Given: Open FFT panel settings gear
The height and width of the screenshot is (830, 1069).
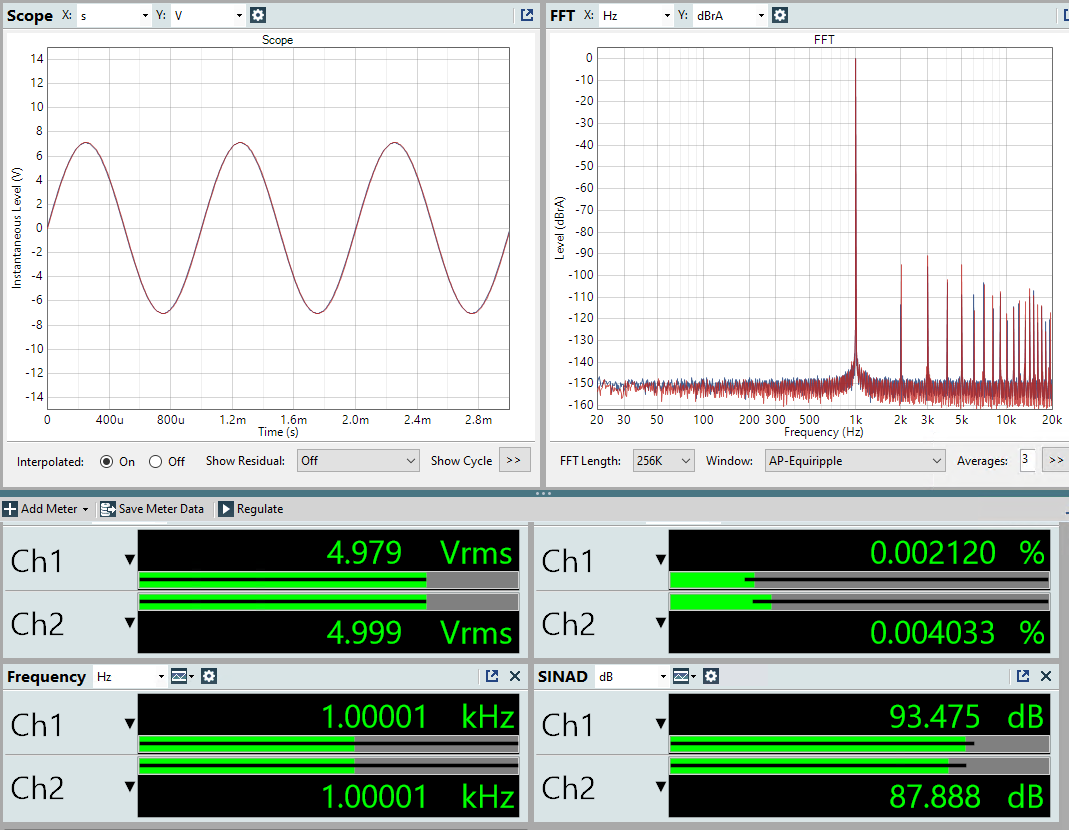Looking at the screenshot, I should pyautogui.click(x=780, y=15).
